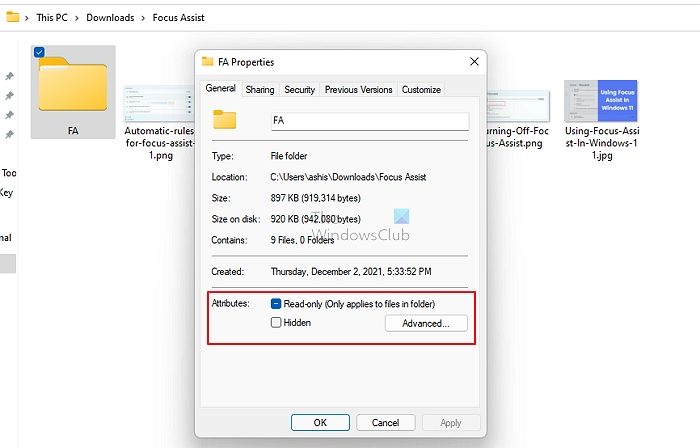This screenshot has height=448, width=700.
Task: Select the Using-Focus-Assist-In-Windows-11.jpg thumbnail
Action: click(x=601, y=101)
